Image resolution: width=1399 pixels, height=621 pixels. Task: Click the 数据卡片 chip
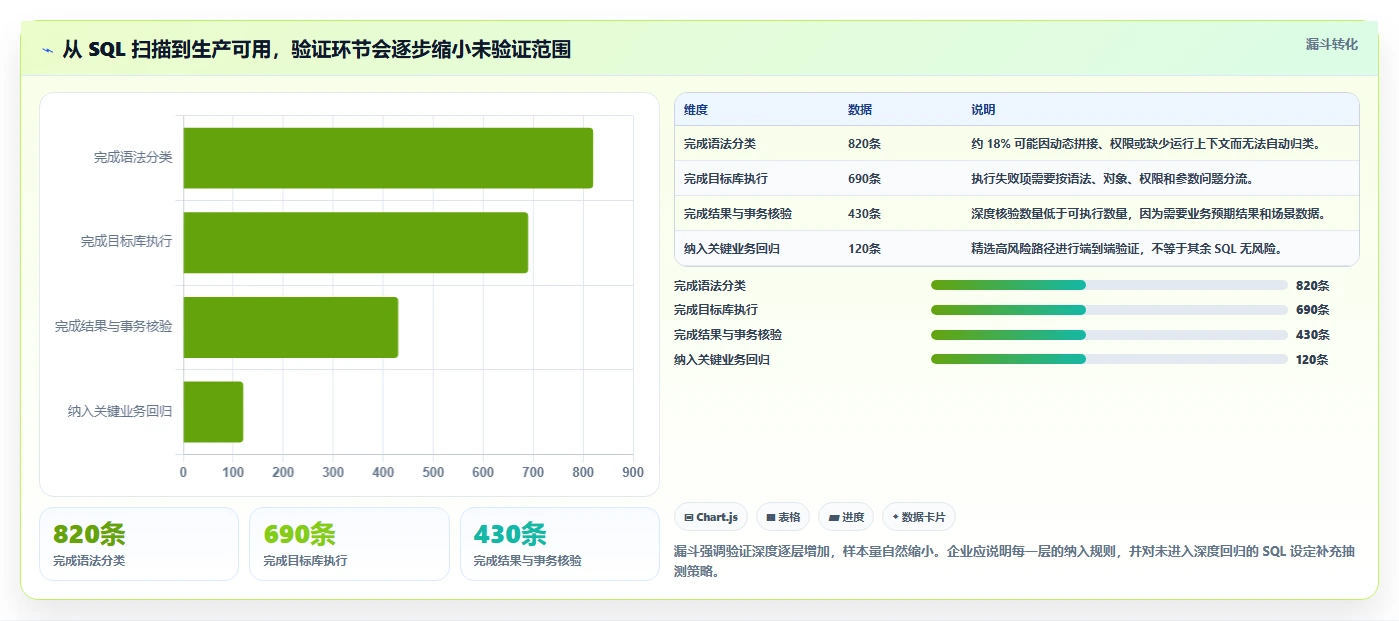(x=919, y=517)
